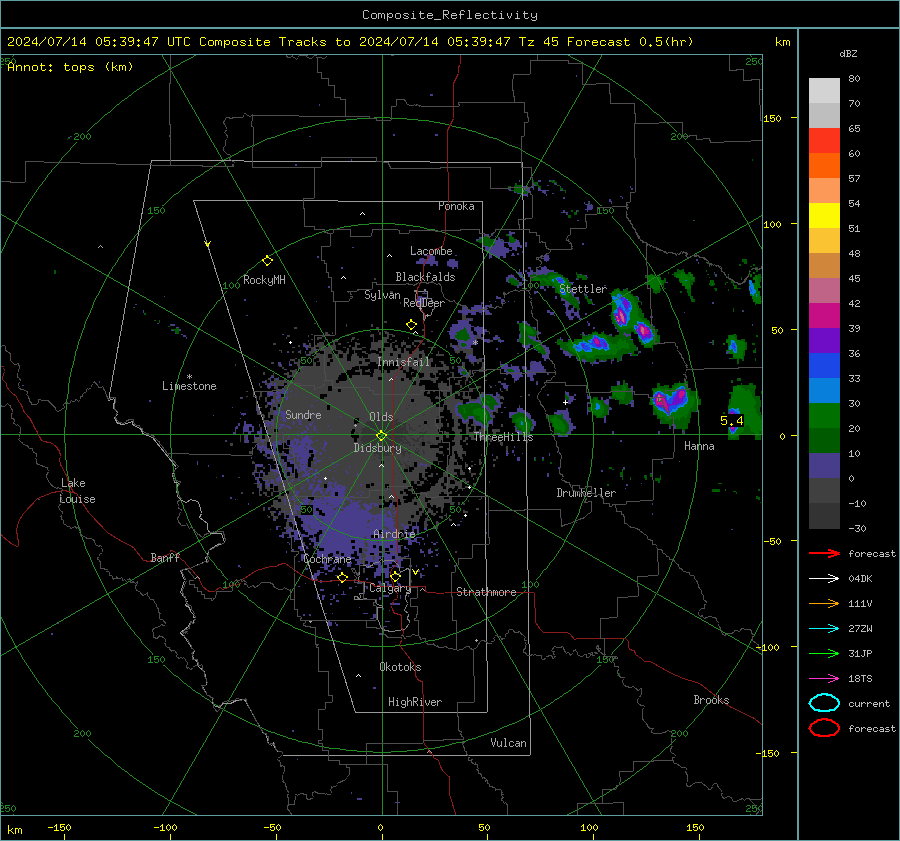Click the Brooks label
The width and height of the screenshot is (900, 841).
711,700
